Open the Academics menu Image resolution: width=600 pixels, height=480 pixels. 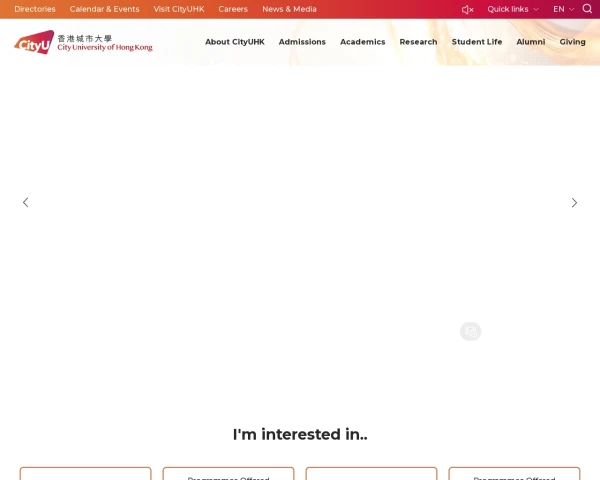(x=363, y=42)
